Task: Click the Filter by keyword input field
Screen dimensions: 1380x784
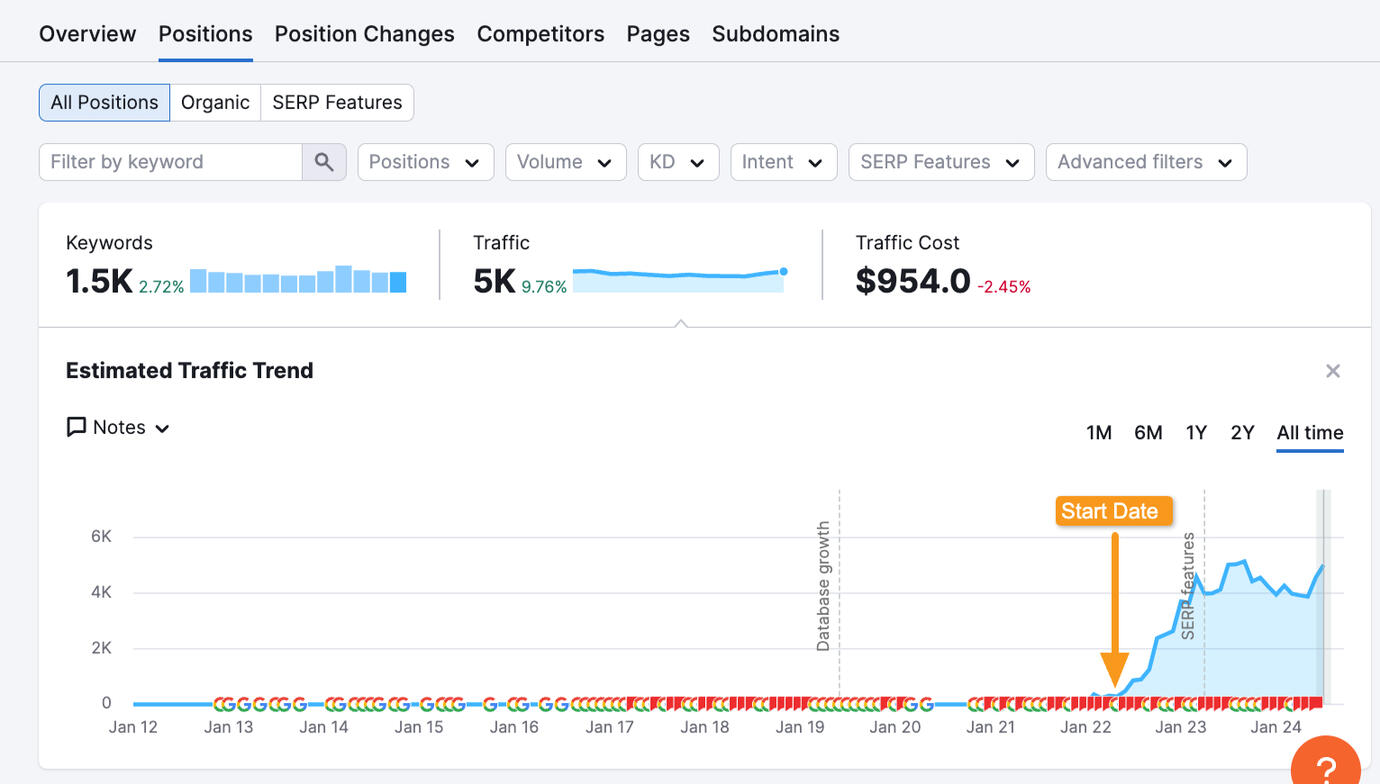Action: click(170, 162)
